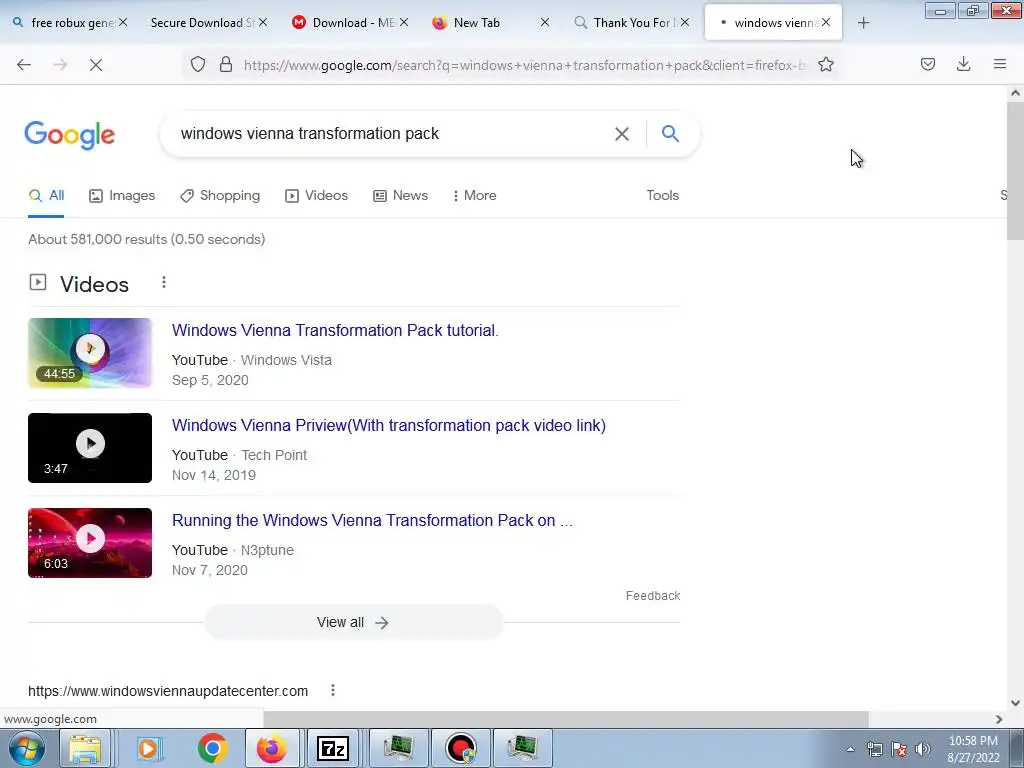Go back to the previous page
1024x768 pixels.
coord(24,65)
